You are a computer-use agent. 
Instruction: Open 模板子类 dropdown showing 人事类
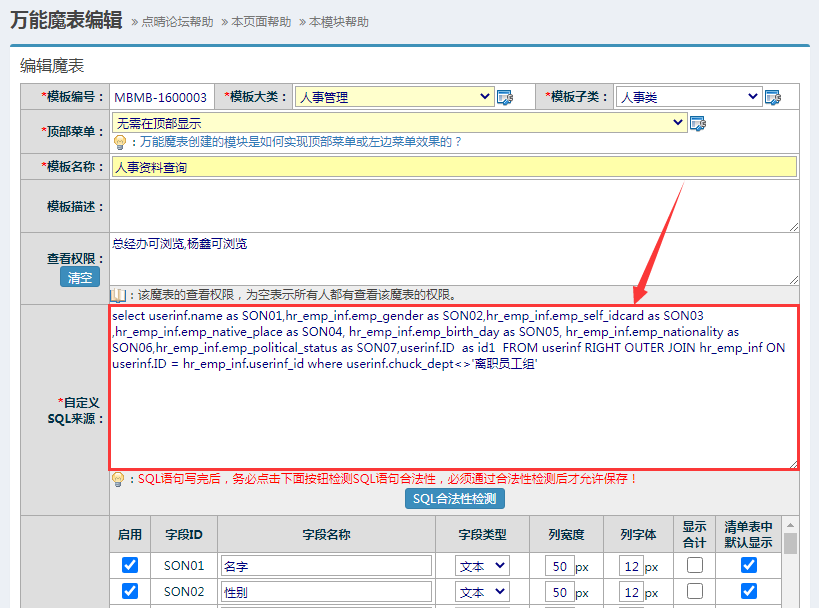pos(688,97)
